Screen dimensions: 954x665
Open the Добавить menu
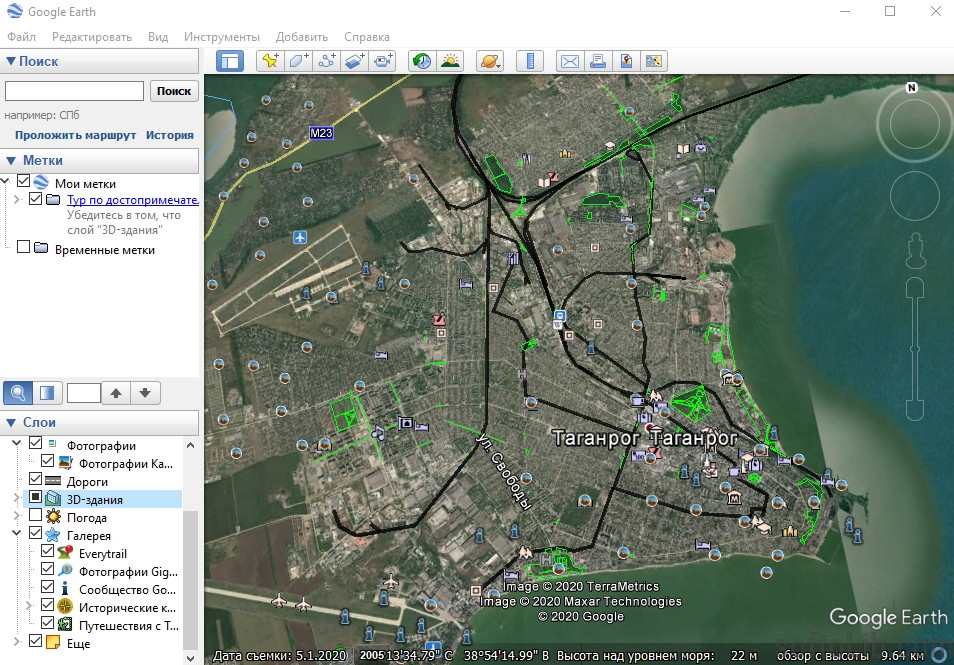click(x=302, y=37)
